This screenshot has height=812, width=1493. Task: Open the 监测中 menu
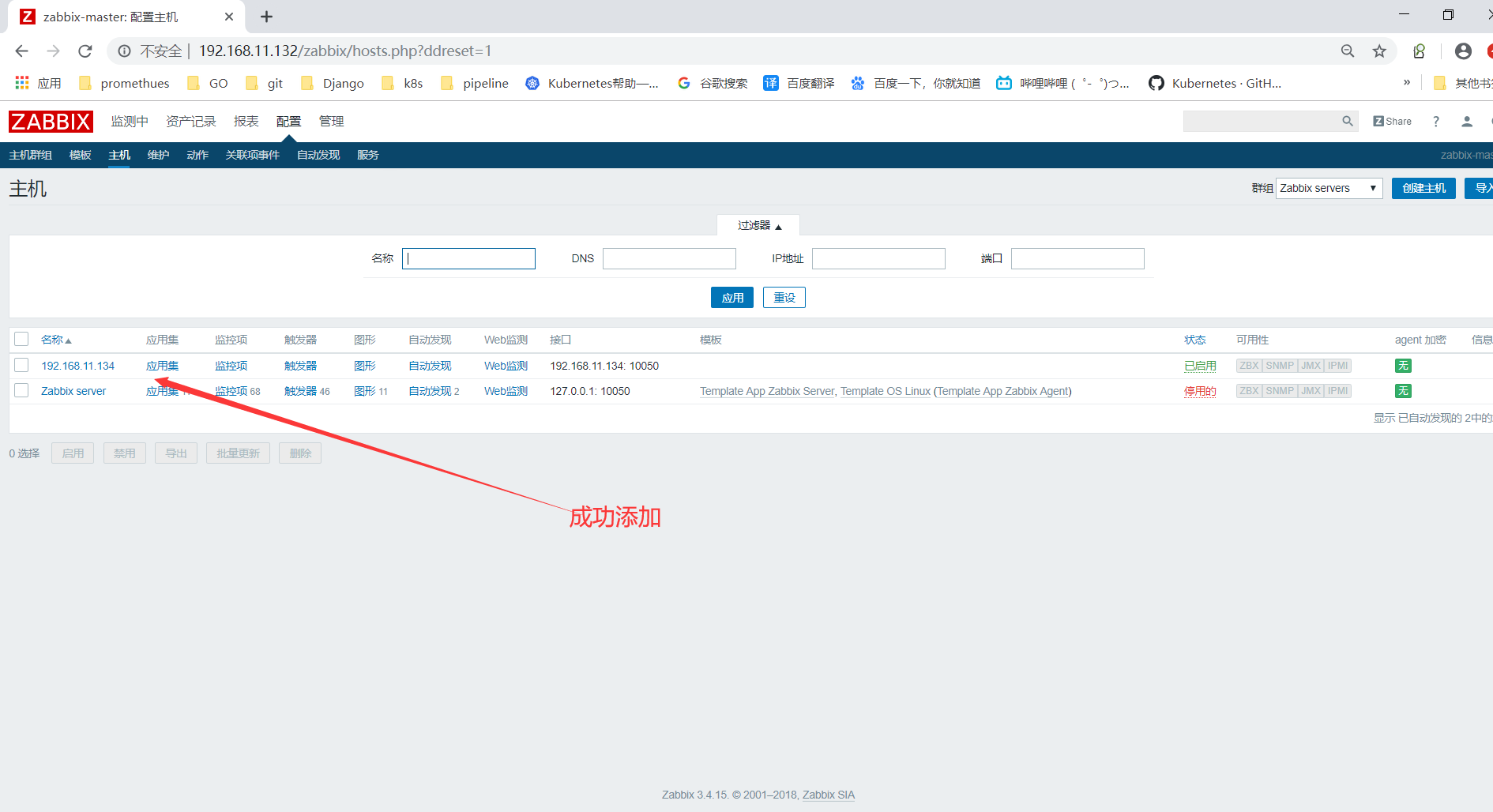(x=130, y=121)
